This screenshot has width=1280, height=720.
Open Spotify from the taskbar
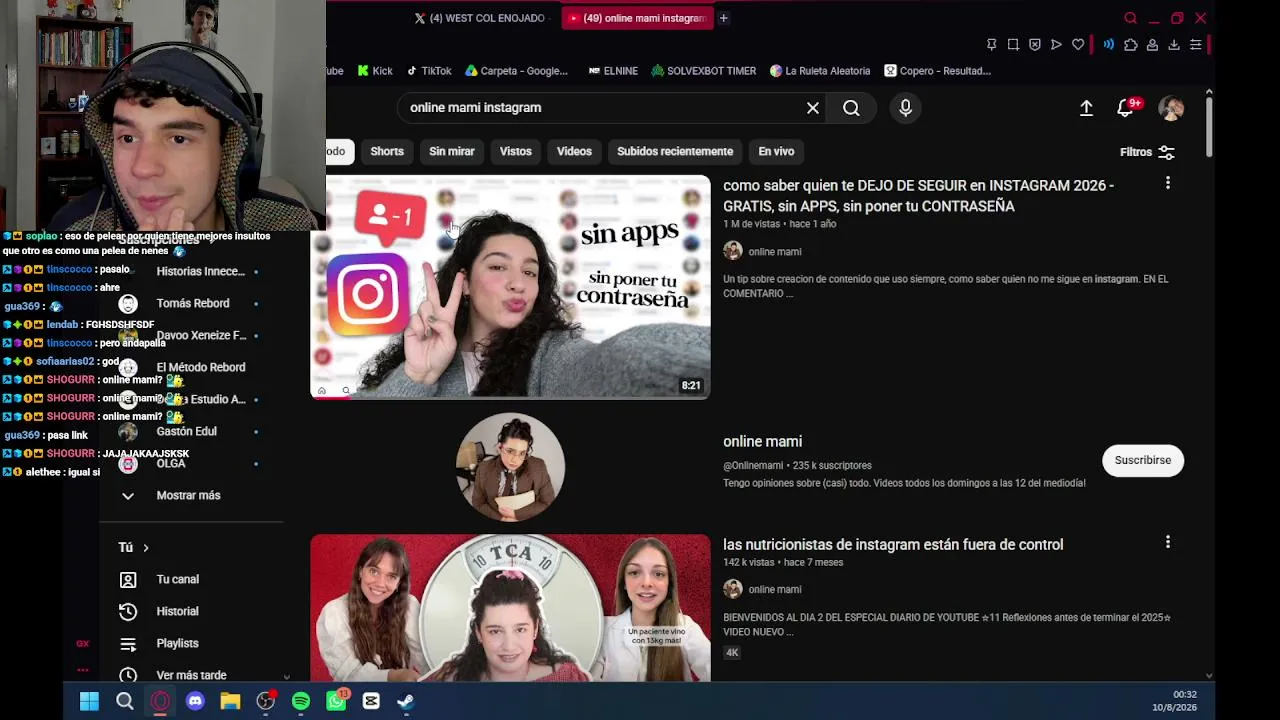[x=301, y=702]
